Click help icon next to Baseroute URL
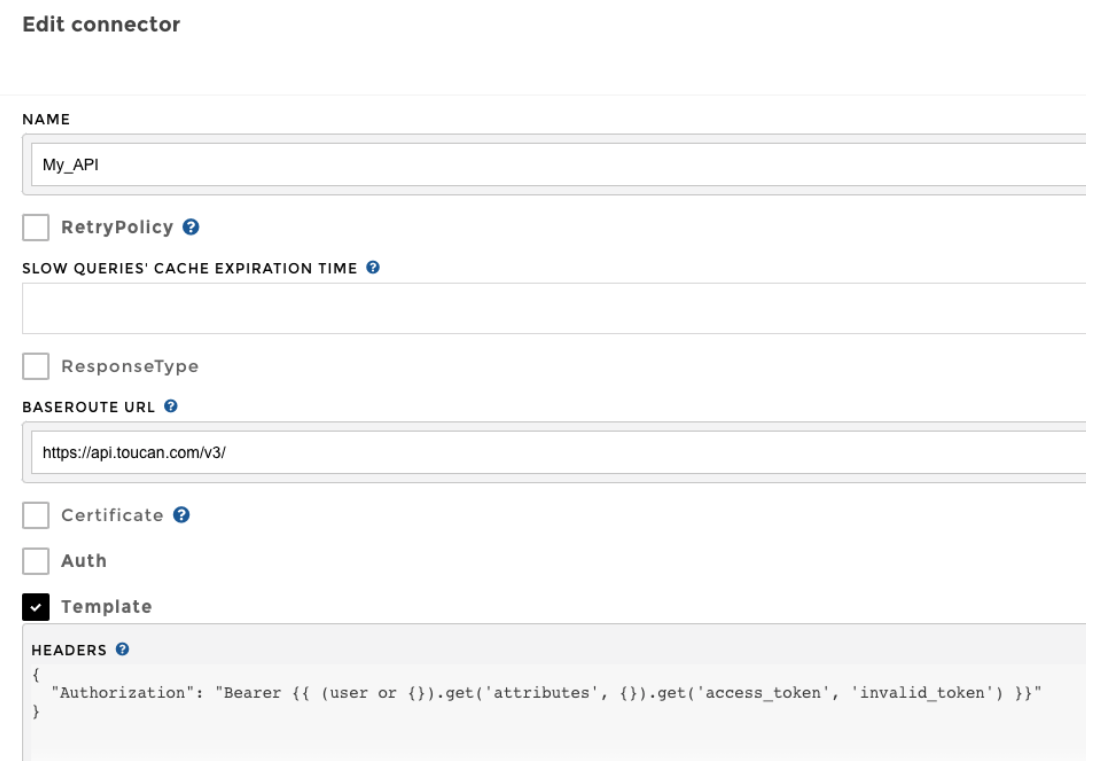Screen dimensions: 1102x776 click(x=171, y=407)
